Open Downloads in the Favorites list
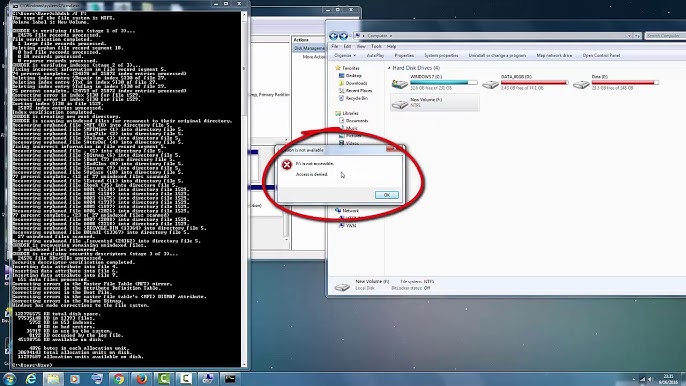Screen dimensions: 686x386 356,83
